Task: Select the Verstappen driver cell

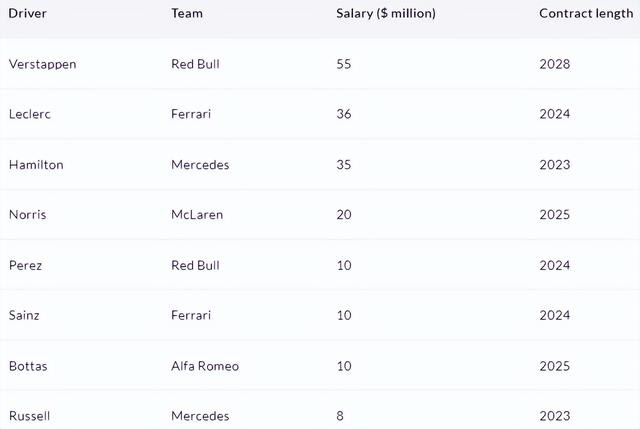Action: tap(42, 64)
